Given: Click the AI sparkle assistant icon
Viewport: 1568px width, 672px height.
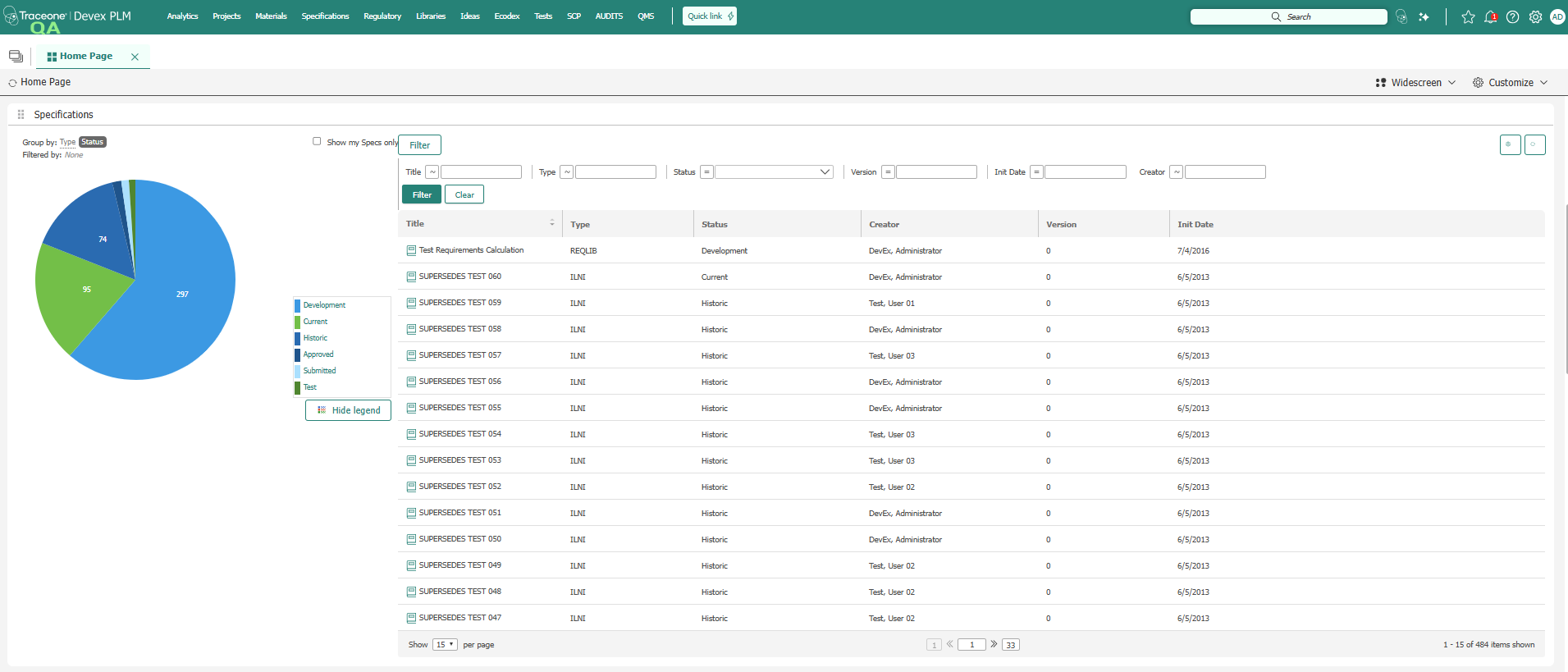Looking at the screenshot, I should [1424, 16].
